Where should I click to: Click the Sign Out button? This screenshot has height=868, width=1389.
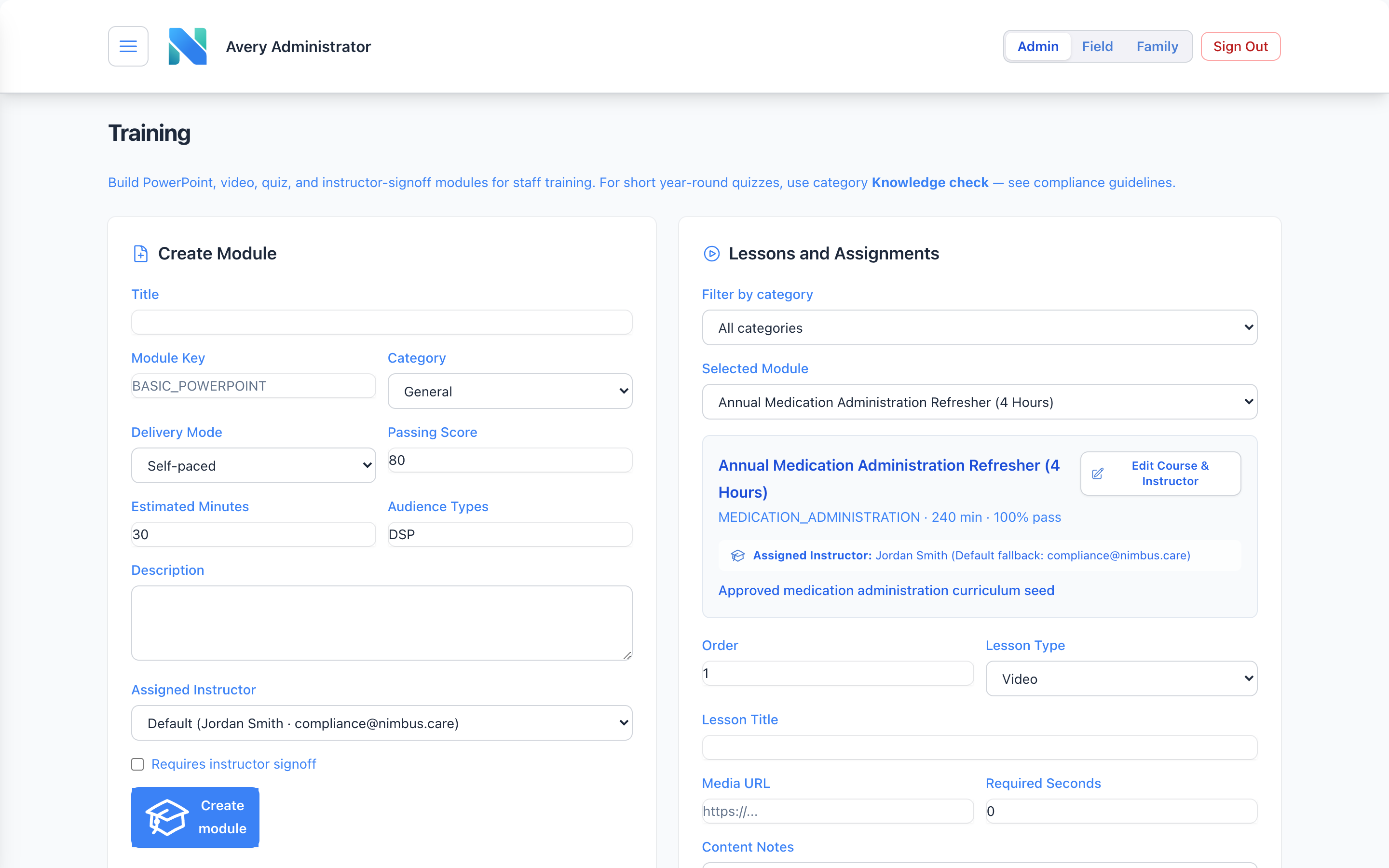point(1240,46)
